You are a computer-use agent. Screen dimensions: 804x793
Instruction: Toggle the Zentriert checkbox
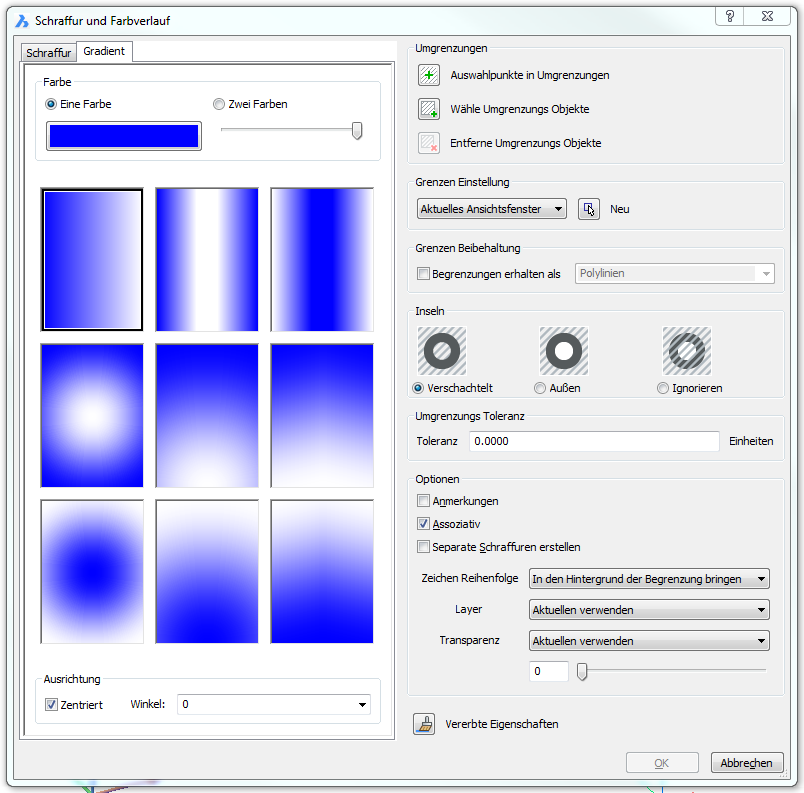[x=52, y=705]
